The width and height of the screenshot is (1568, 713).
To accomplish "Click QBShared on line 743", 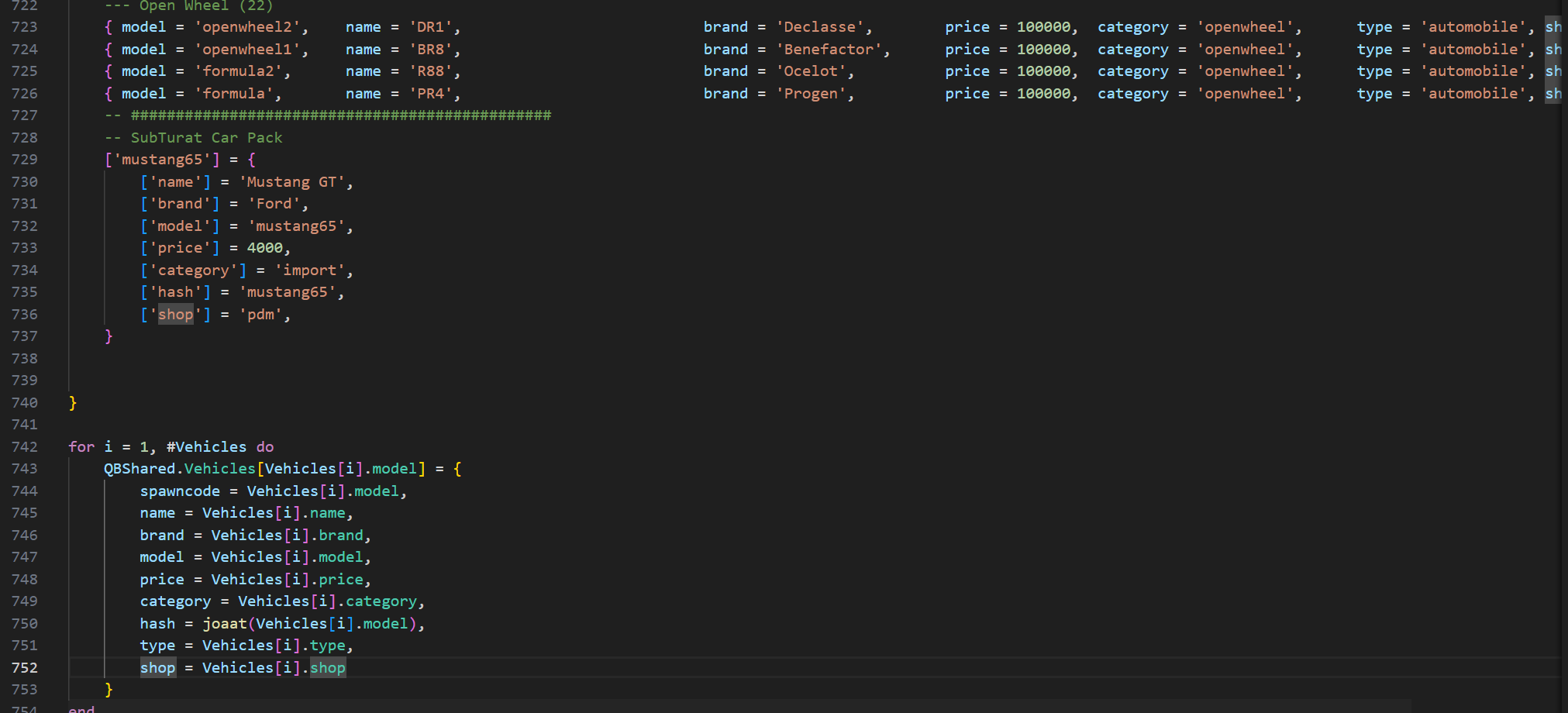I will click(x=140, y=469).
